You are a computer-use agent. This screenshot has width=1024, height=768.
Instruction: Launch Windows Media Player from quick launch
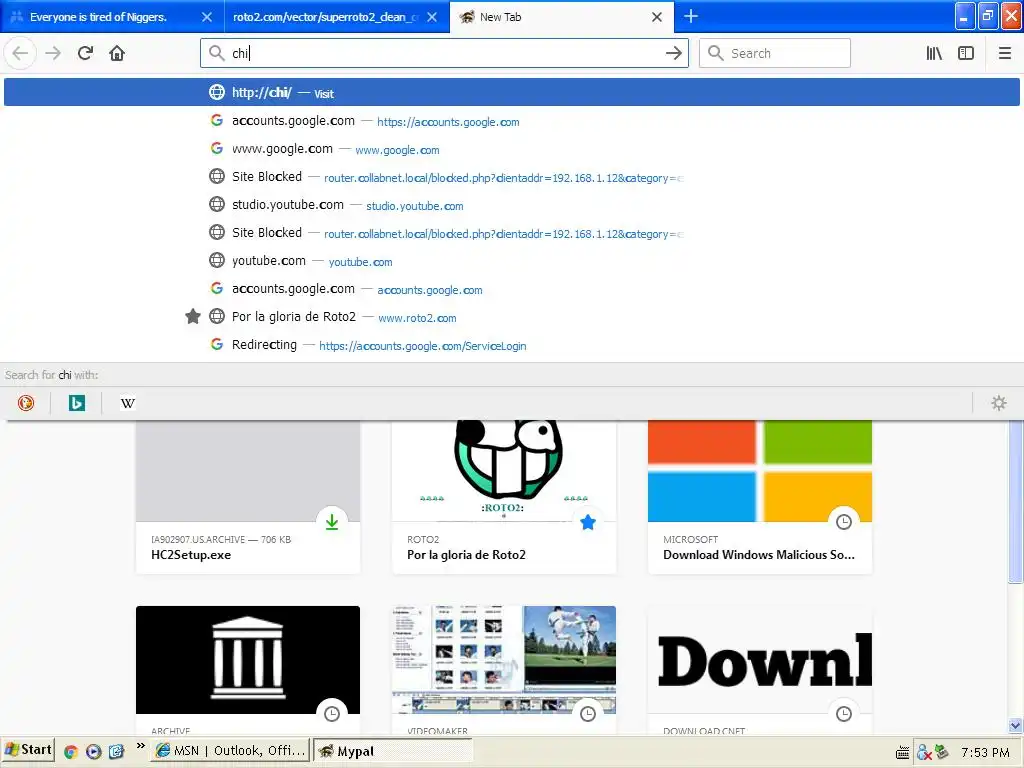click(x=93, y=752)
